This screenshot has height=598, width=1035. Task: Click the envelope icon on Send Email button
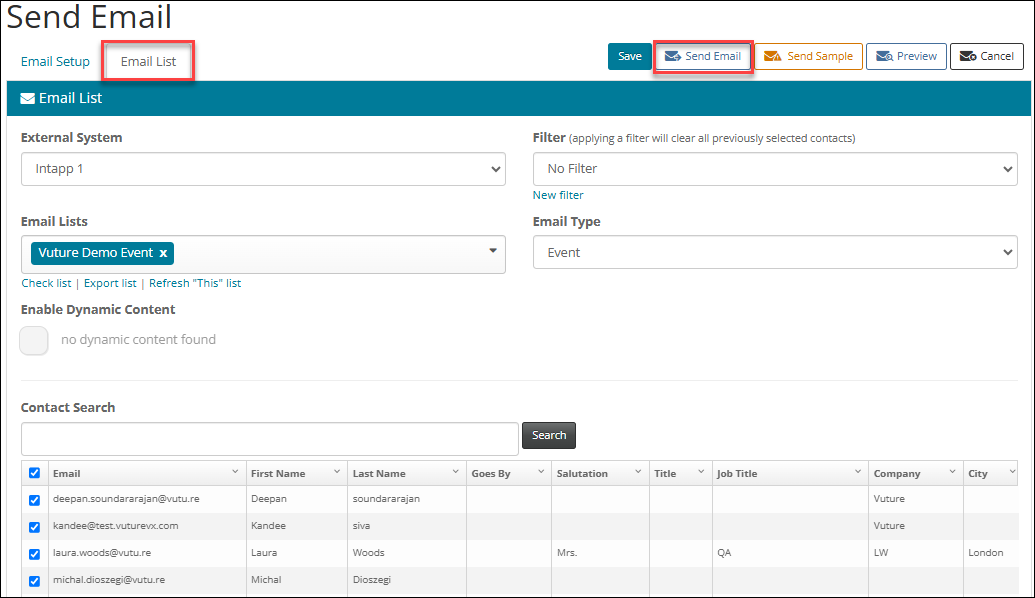point(675,56)
